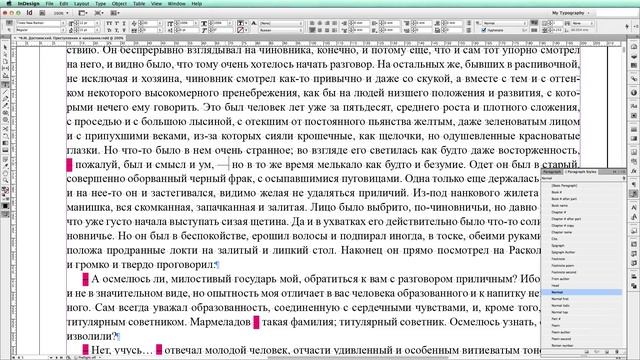Toggle the Hyphenate checkbox
Image resolution: width=640 pixels, height=360 pixels.
pyautogui.click(x=484, y=30)
